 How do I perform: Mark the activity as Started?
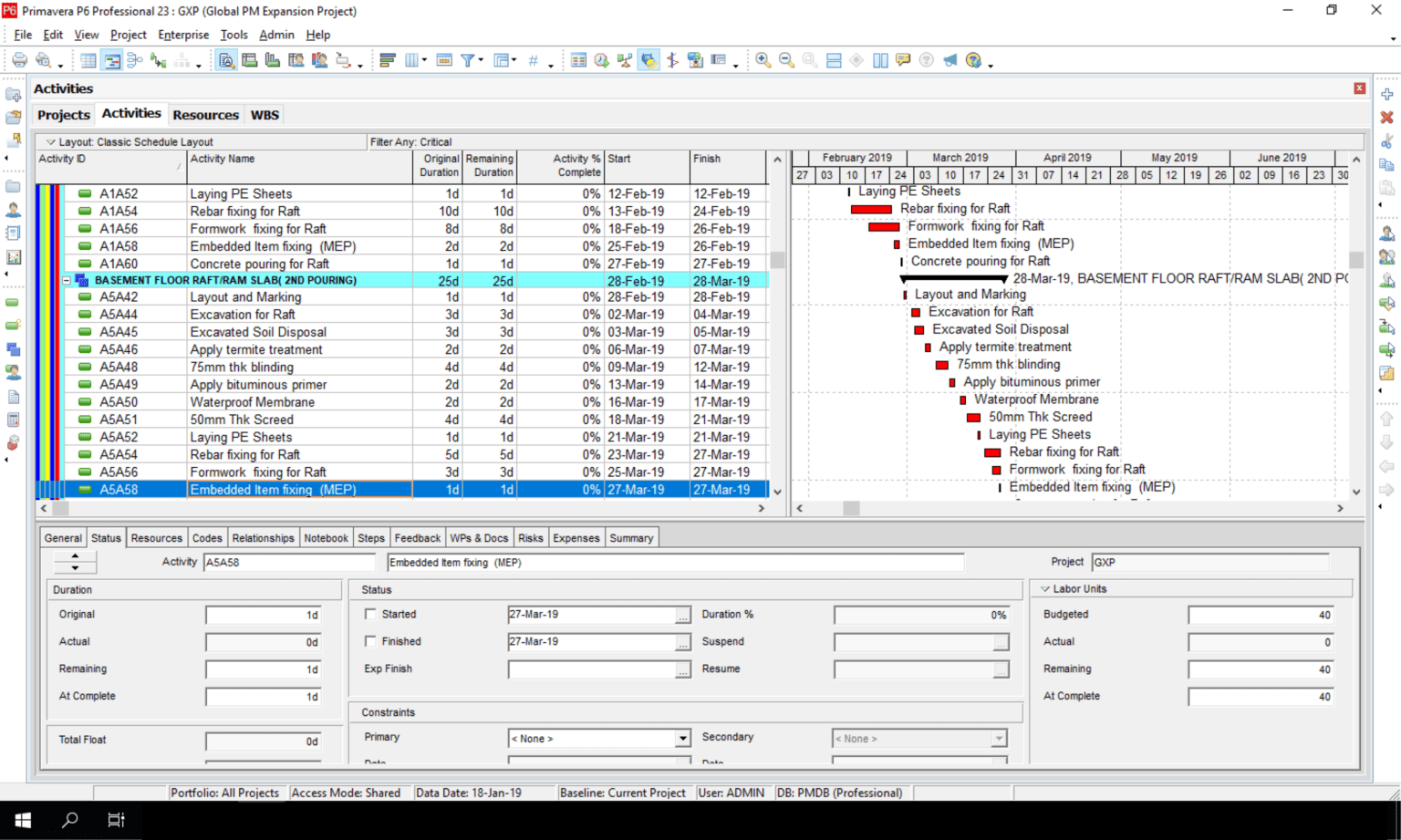pyautogui.click(x=371, y=614)
